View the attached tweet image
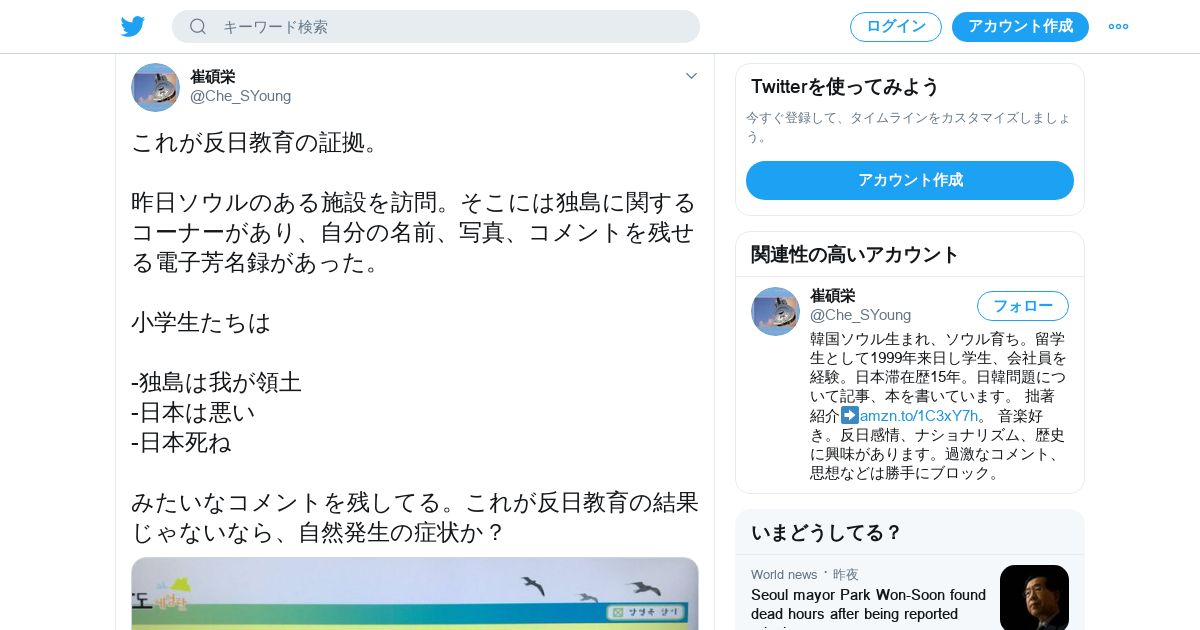 415,593
